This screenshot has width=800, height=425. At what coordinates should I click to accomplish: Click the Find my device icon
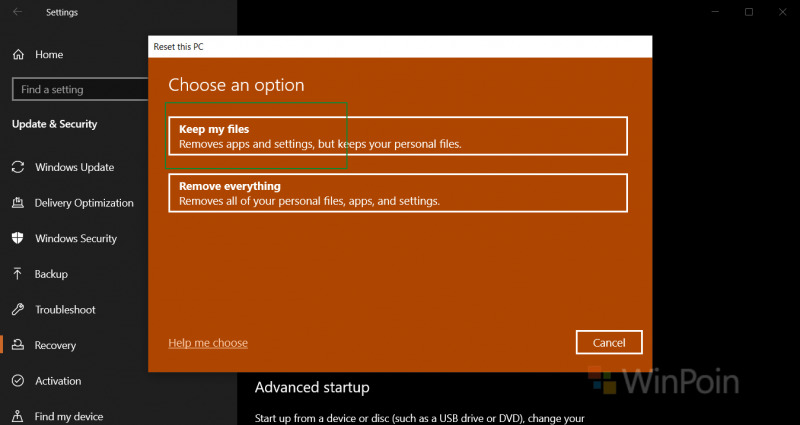click(x=18, y=416)
